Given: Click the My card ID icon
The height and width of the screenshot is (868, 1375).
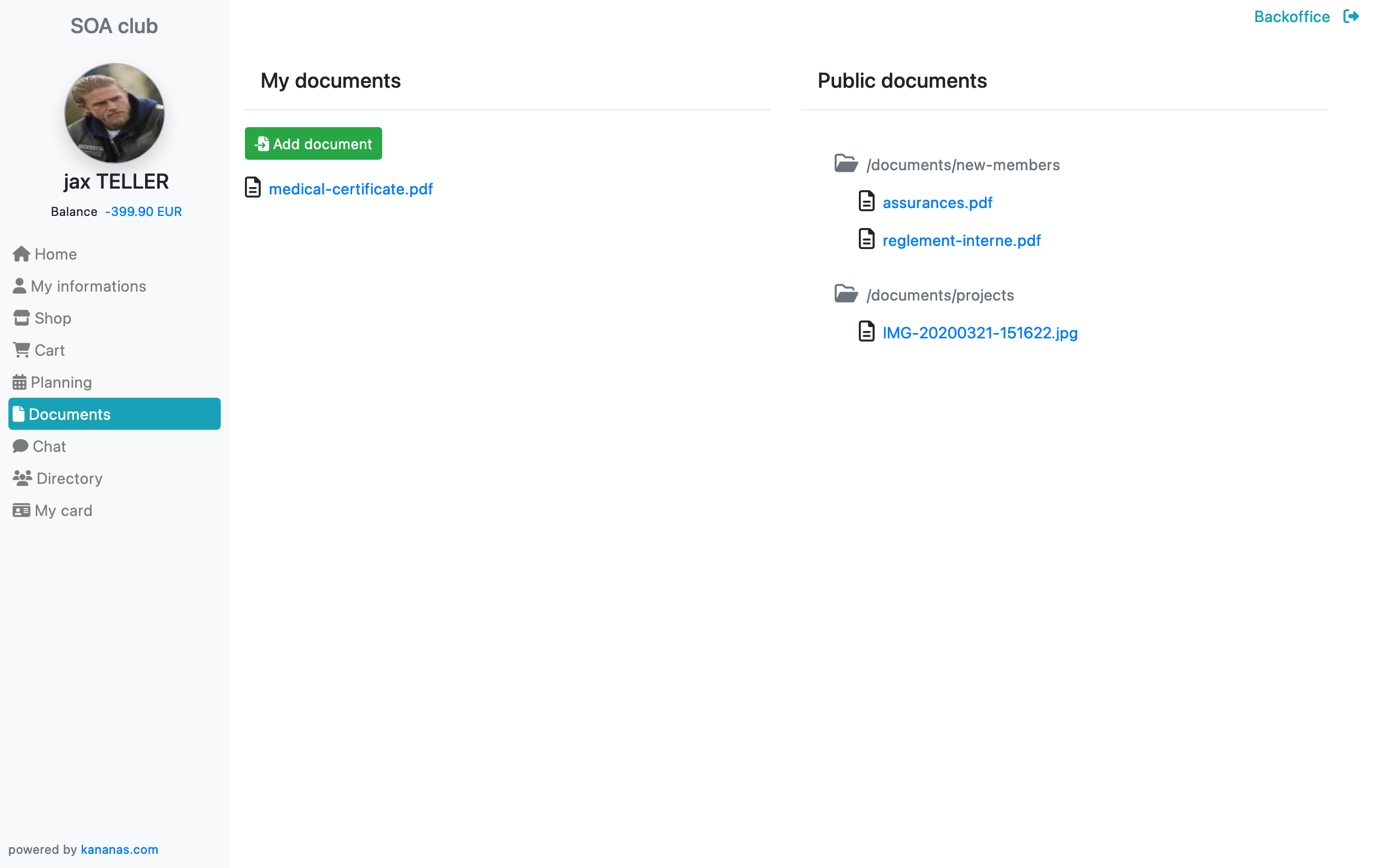Looking at the screenshot, I should (x=21, y=510).
